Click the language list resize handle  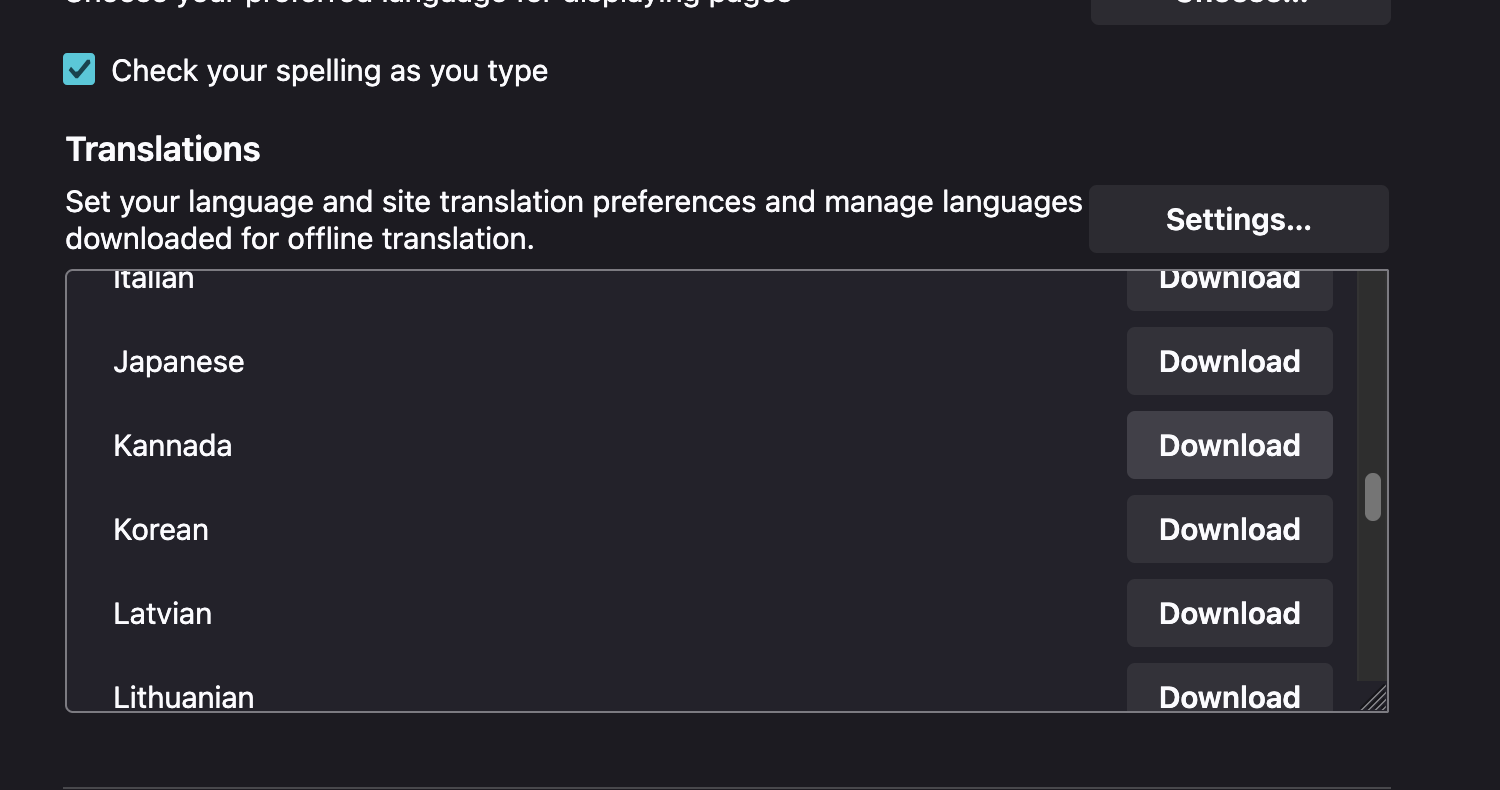1375,698
